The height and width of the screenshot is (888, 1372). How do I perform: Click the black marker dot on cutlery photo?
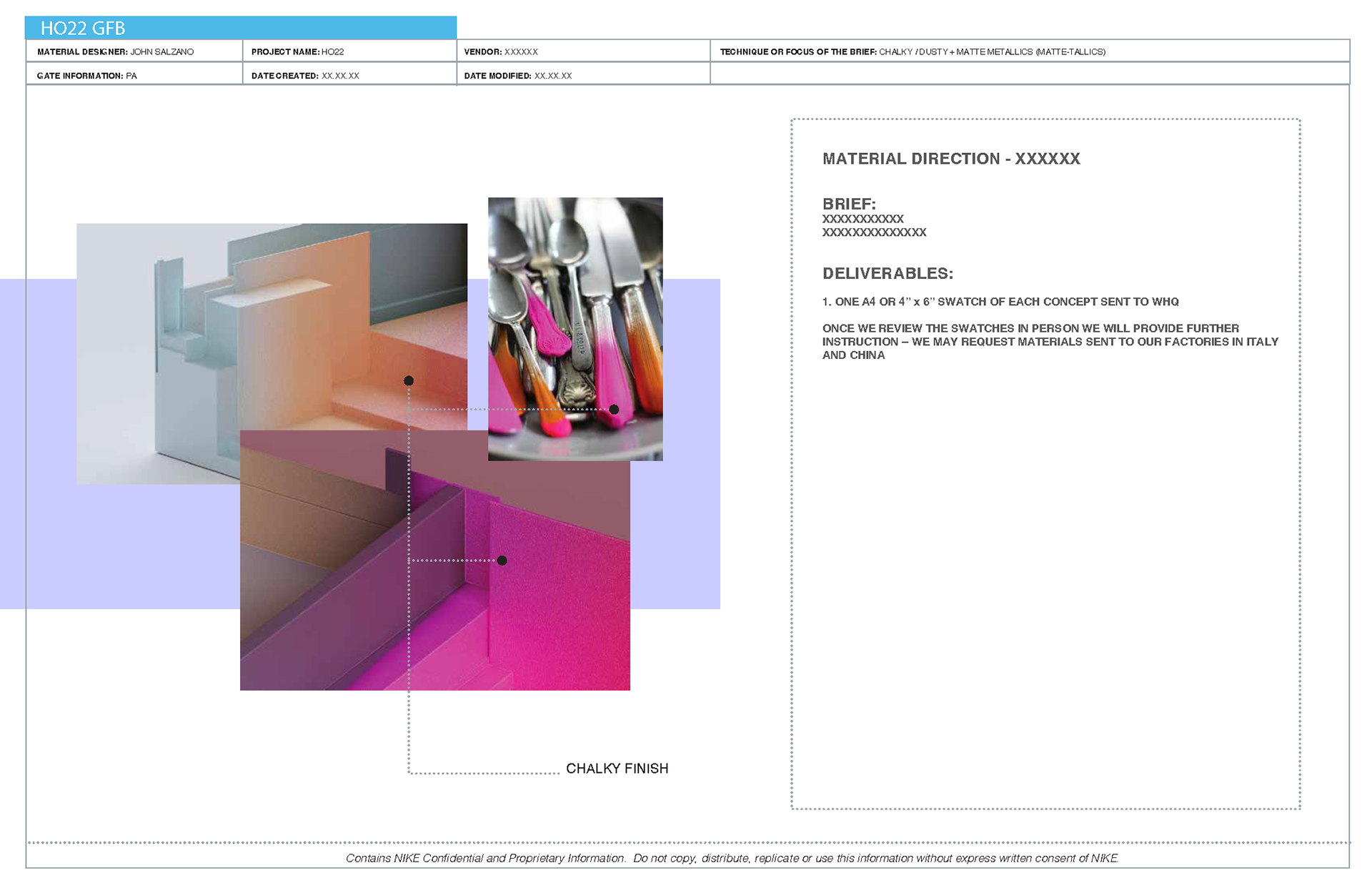pos(614,409)
